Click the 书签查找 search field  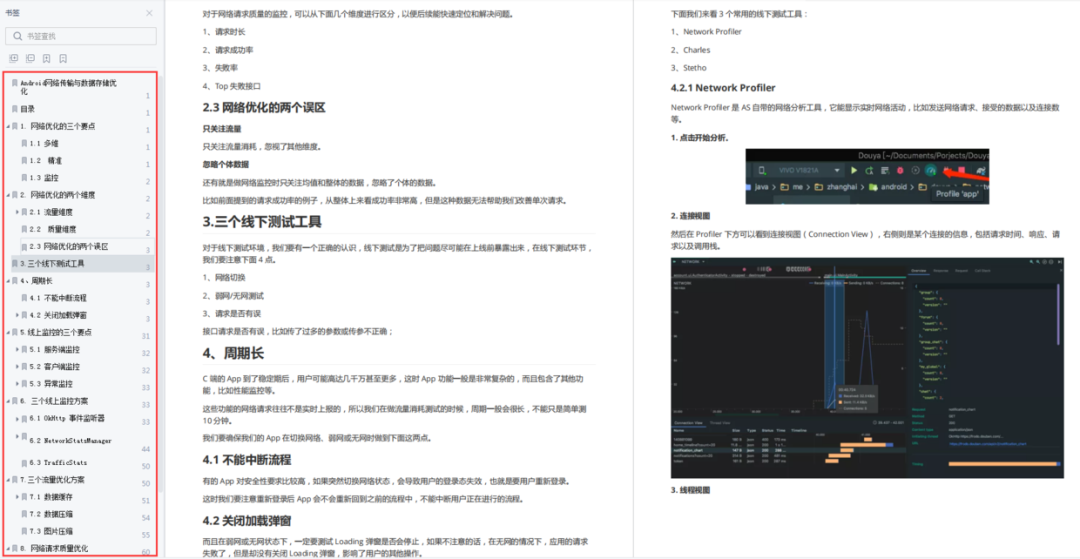point(81,36)
